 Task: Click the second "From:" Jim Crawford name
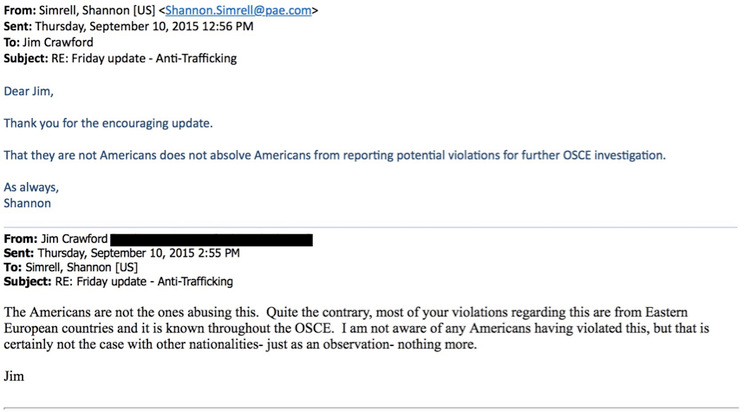(74, 239)
